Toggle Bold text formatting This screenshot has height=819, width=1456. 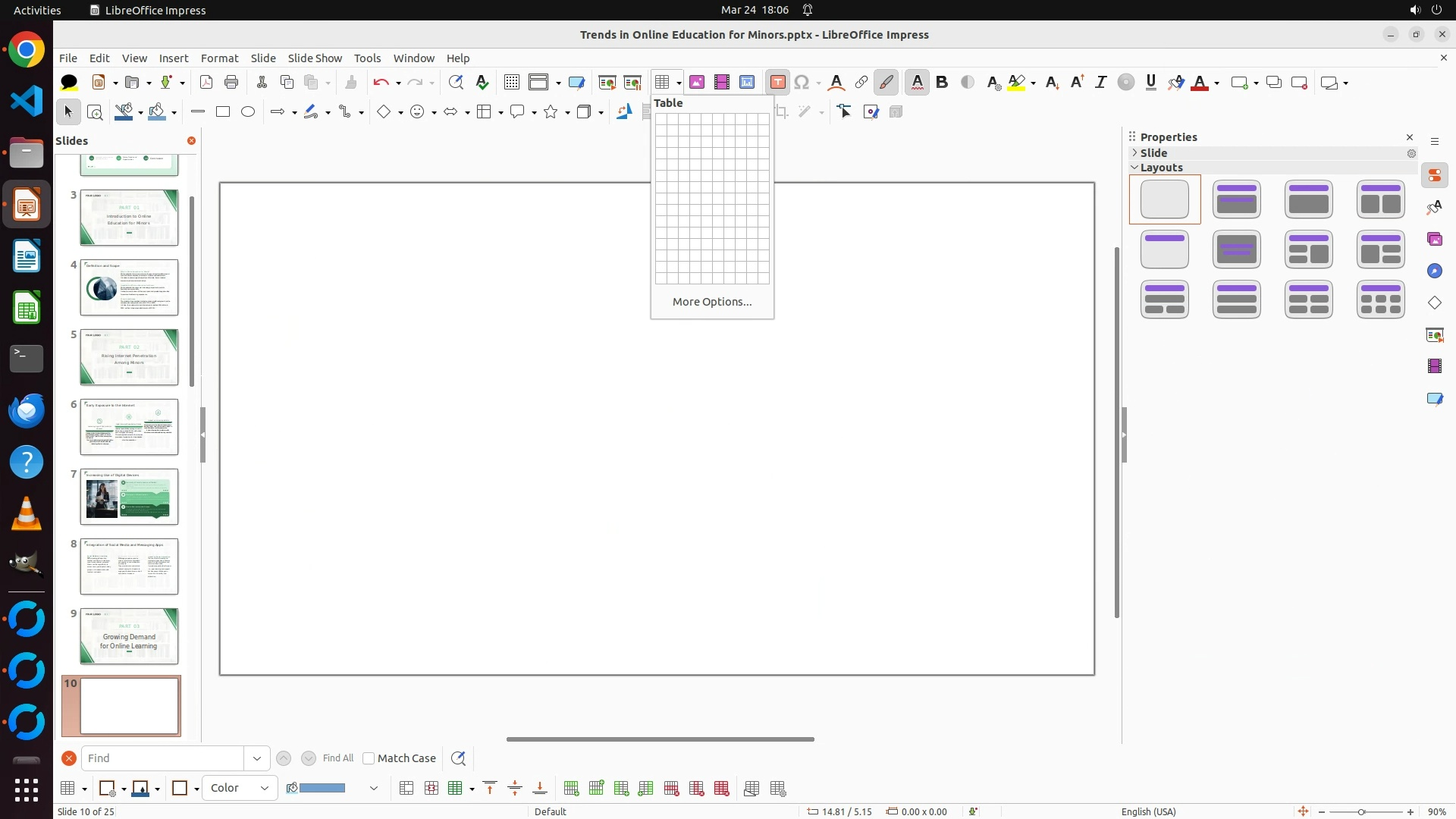(x=942, y=83)
